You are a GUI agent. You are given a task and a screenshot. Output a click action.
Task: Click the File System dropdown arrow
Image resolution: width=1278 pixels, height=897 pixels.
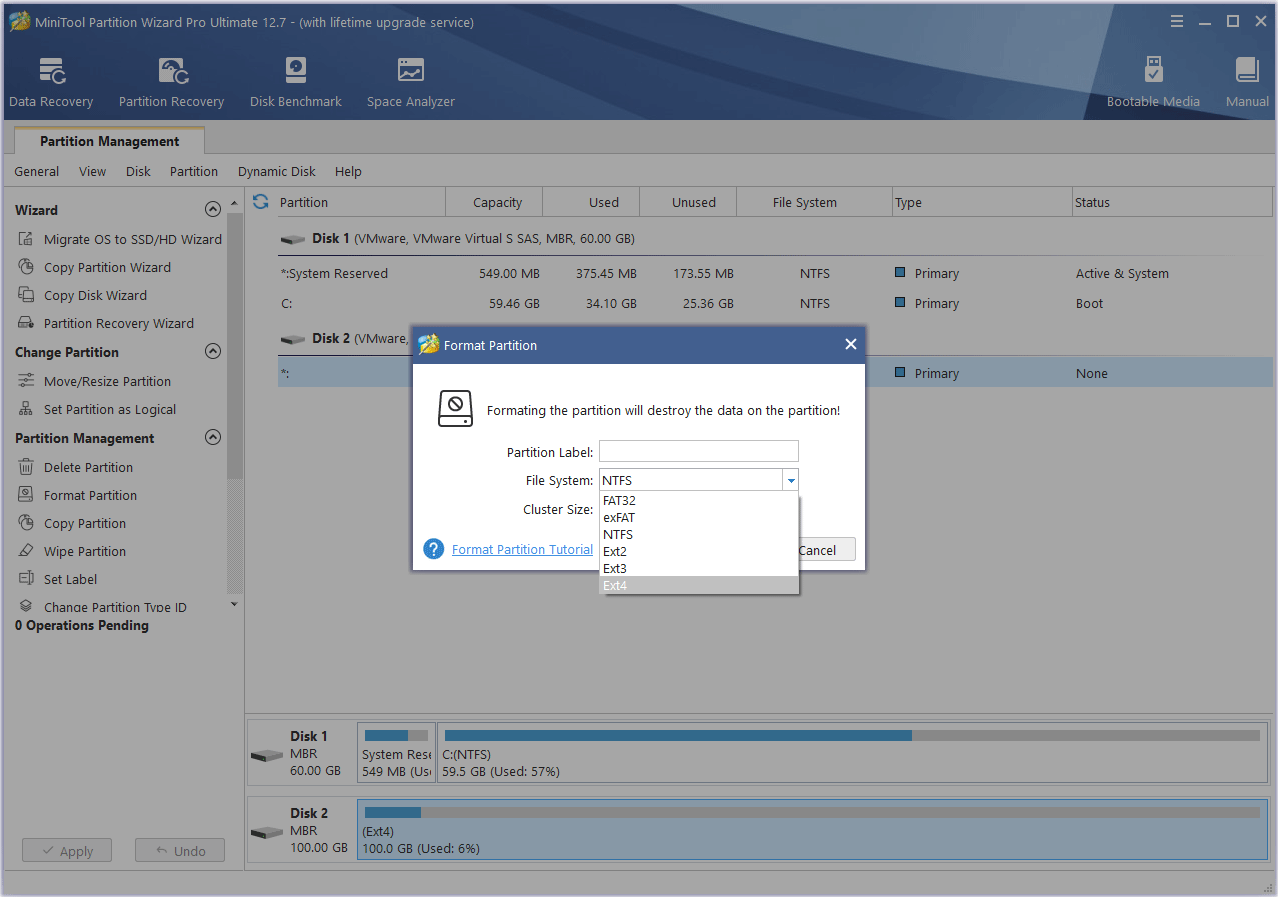point(791,481)
